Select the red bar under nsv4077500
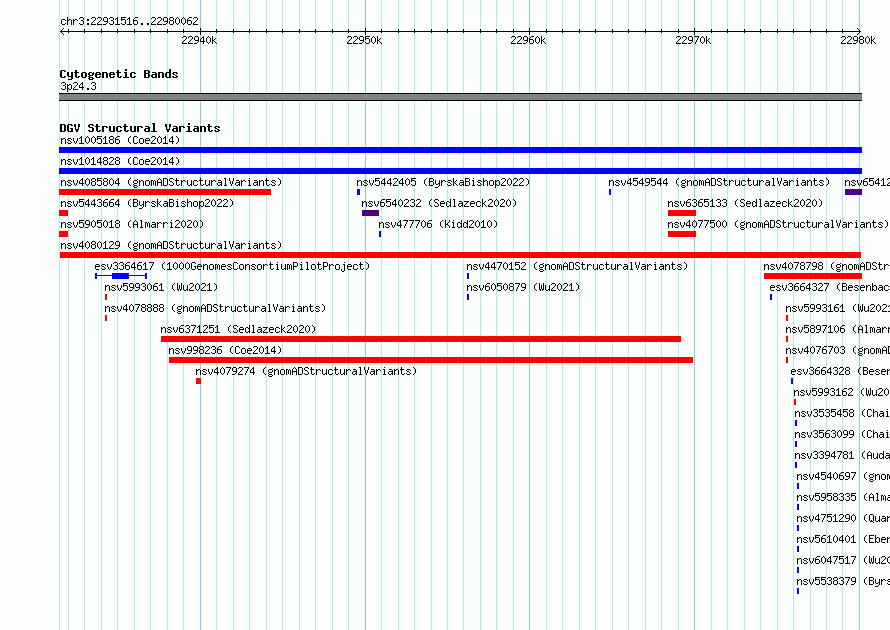 click(x=682, y=234)
